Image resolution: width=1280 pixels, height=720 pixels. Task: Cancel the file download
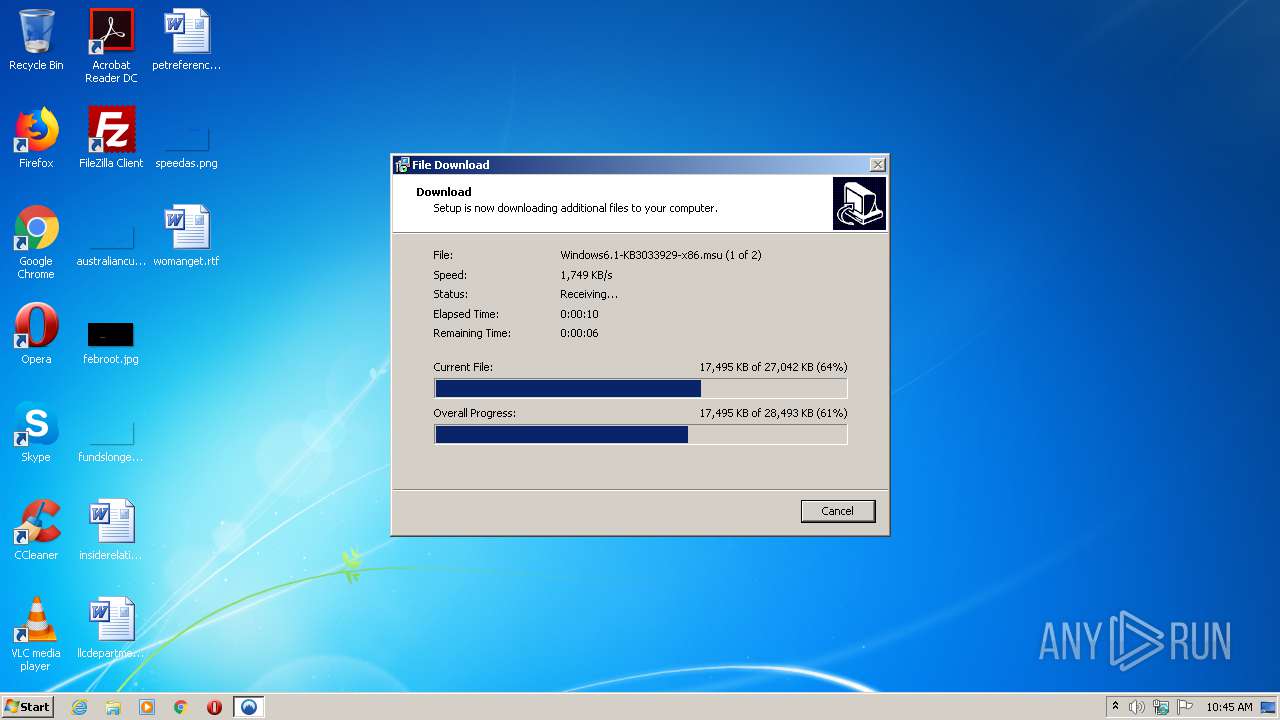coord(838,511)
